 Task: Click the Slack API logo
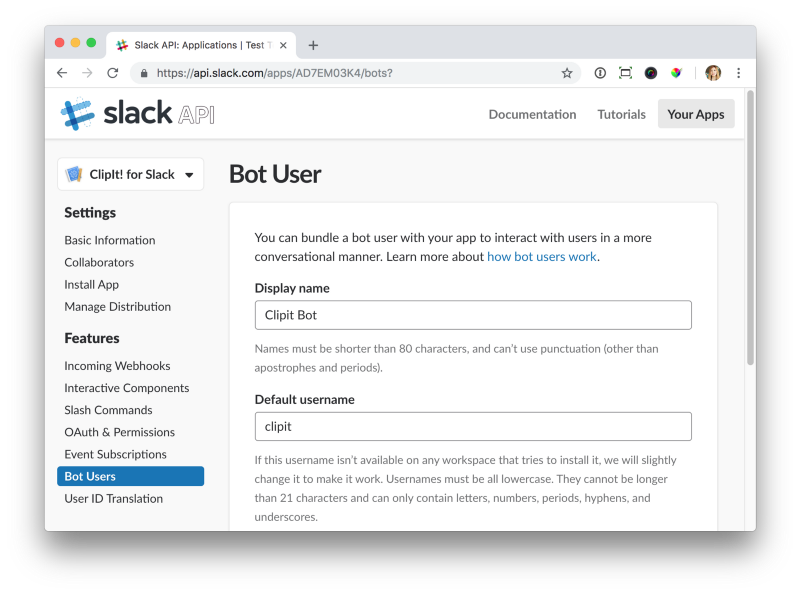click(x=137, y=114)
